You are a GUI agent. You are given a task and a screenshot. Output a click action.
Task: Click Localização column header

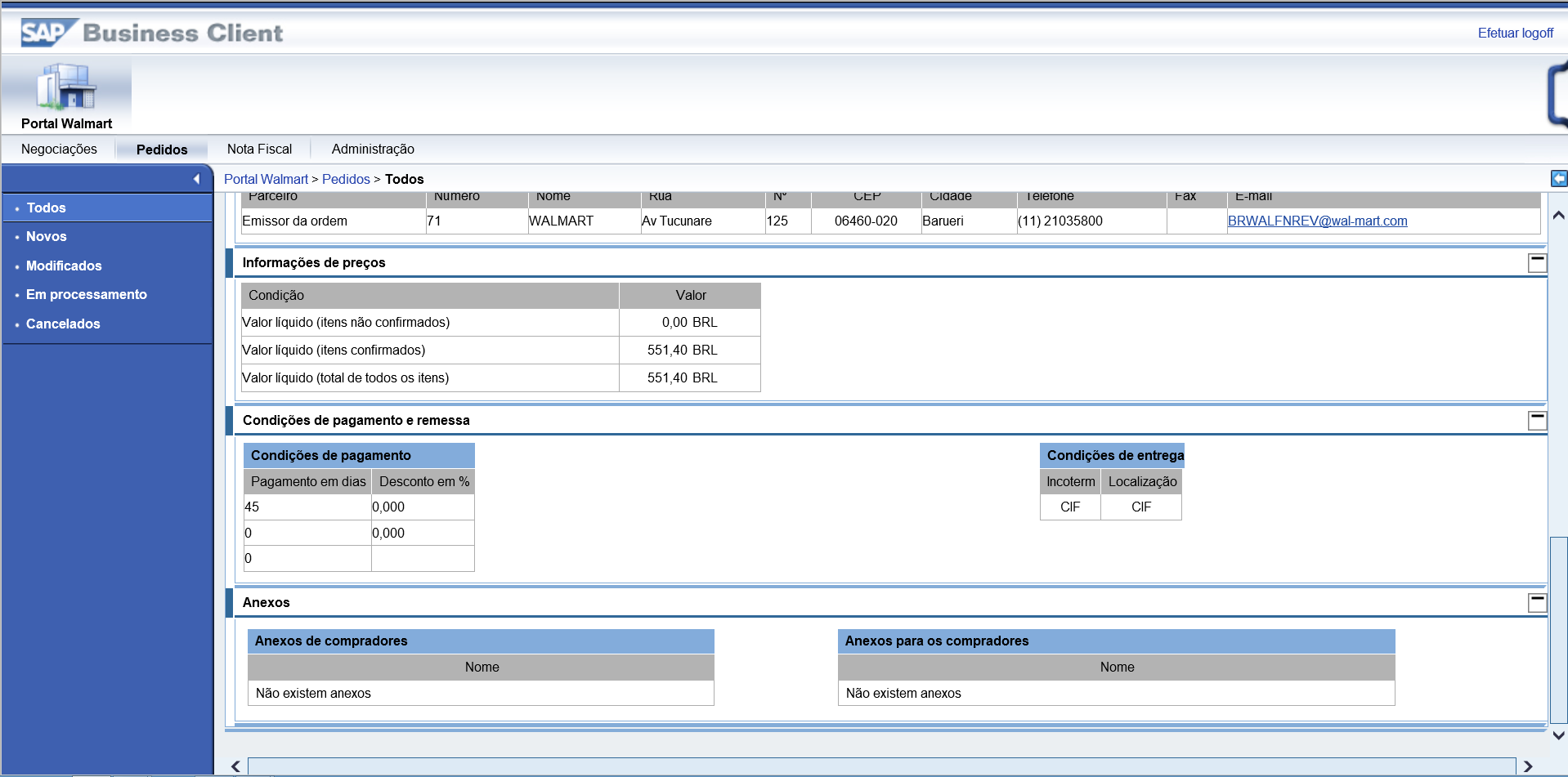point(1142,481)
